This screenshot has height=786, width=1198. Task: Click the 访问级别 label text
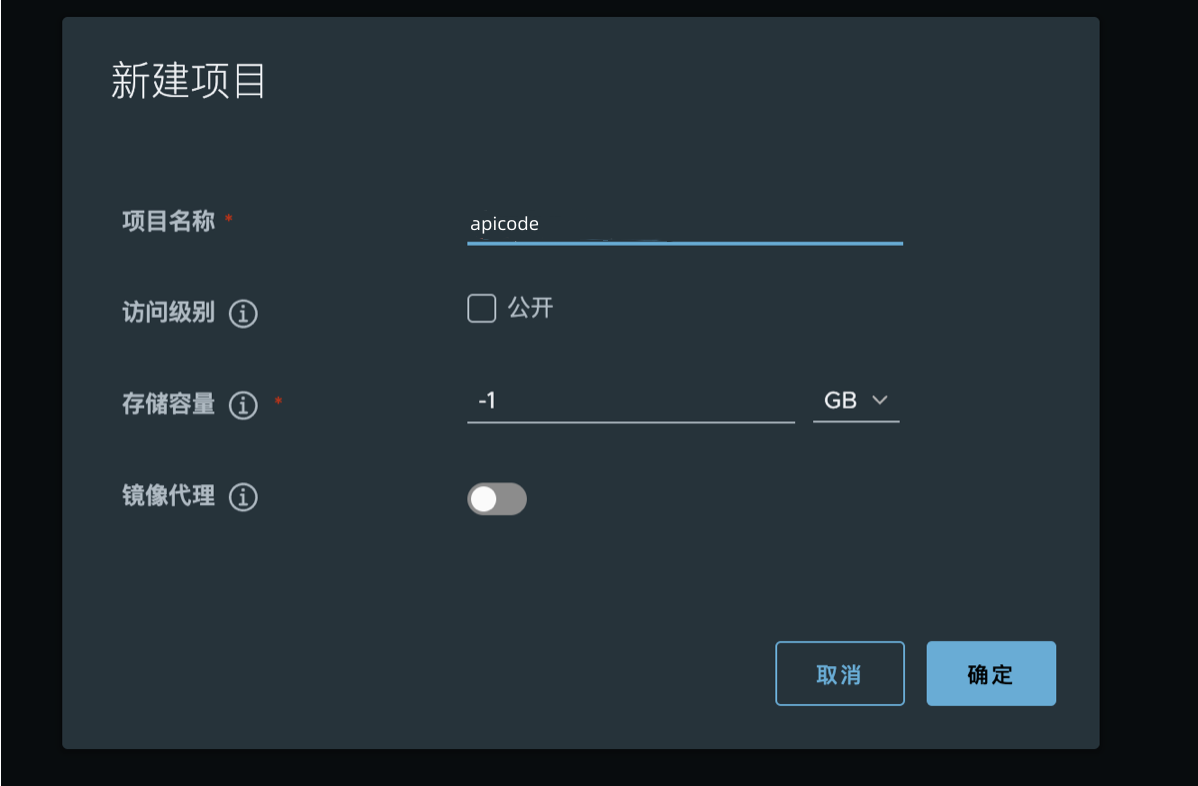(x=168, y=312)
